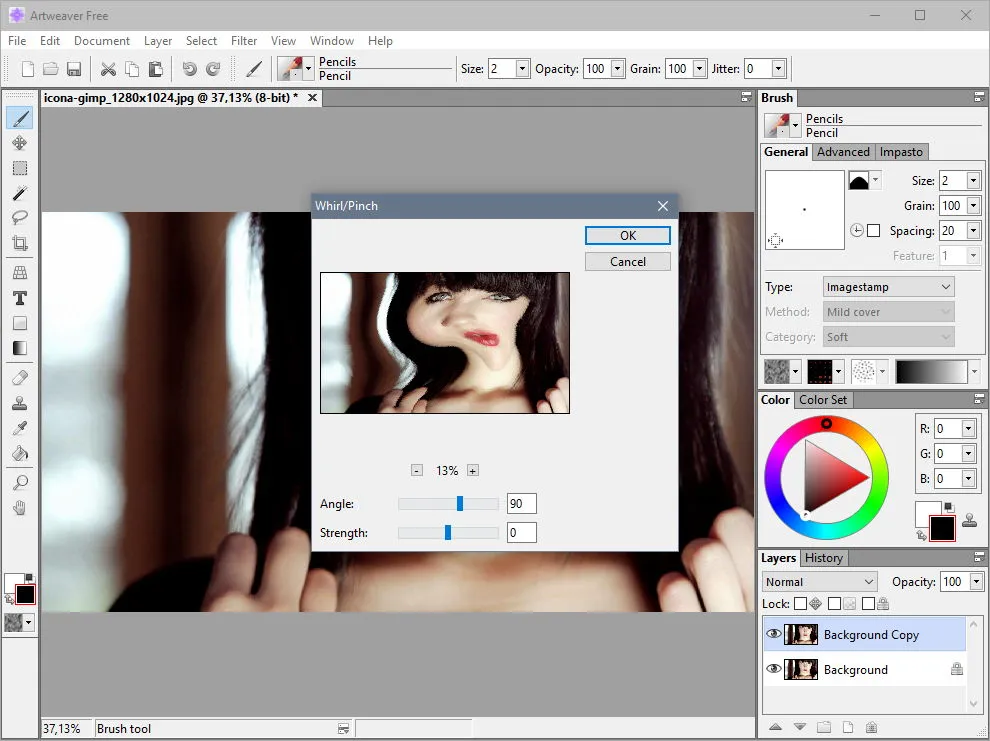Open the brush Type dropdown showing Imagestamp
Screen dimensions: 990x741
(x=888, y=287)
